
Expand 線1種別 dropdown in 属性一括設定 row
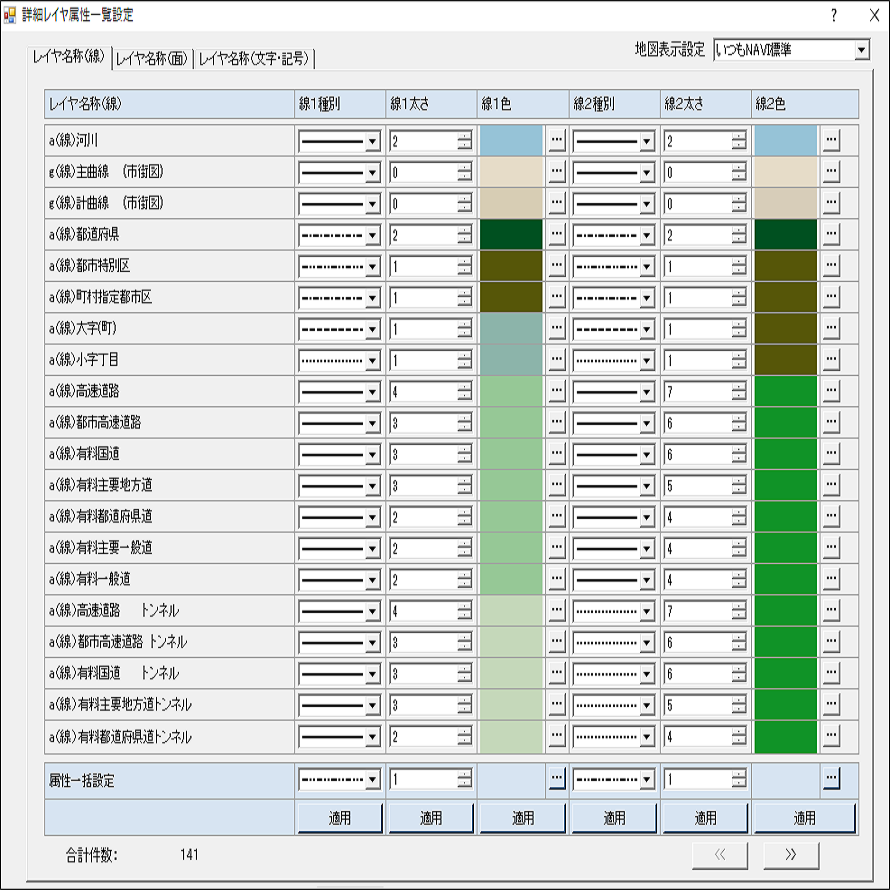373,779
